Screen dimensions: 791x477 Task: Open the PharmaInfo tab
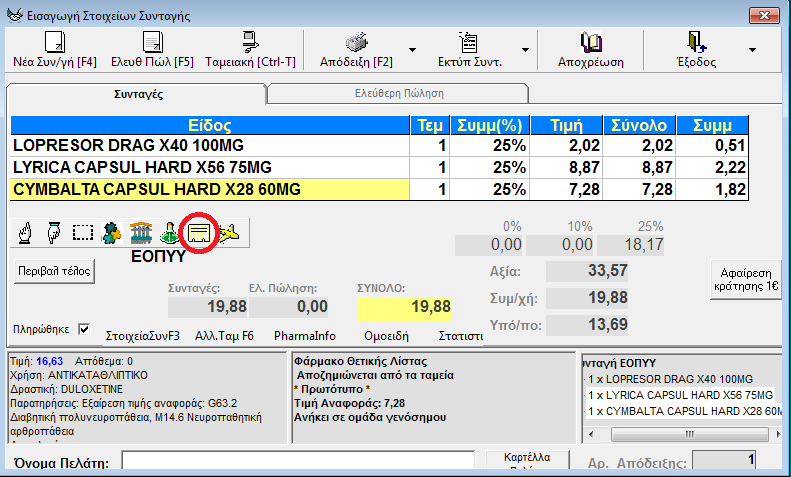305,336
